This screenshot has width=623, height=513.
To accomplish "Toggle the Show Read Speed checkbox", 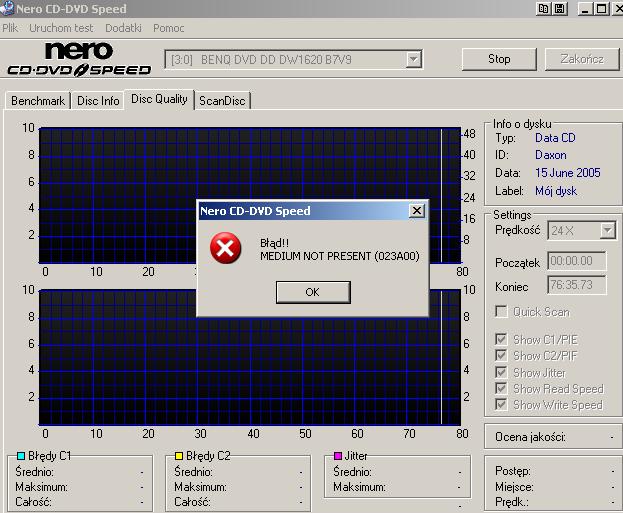I will click(x=501, y=388).
